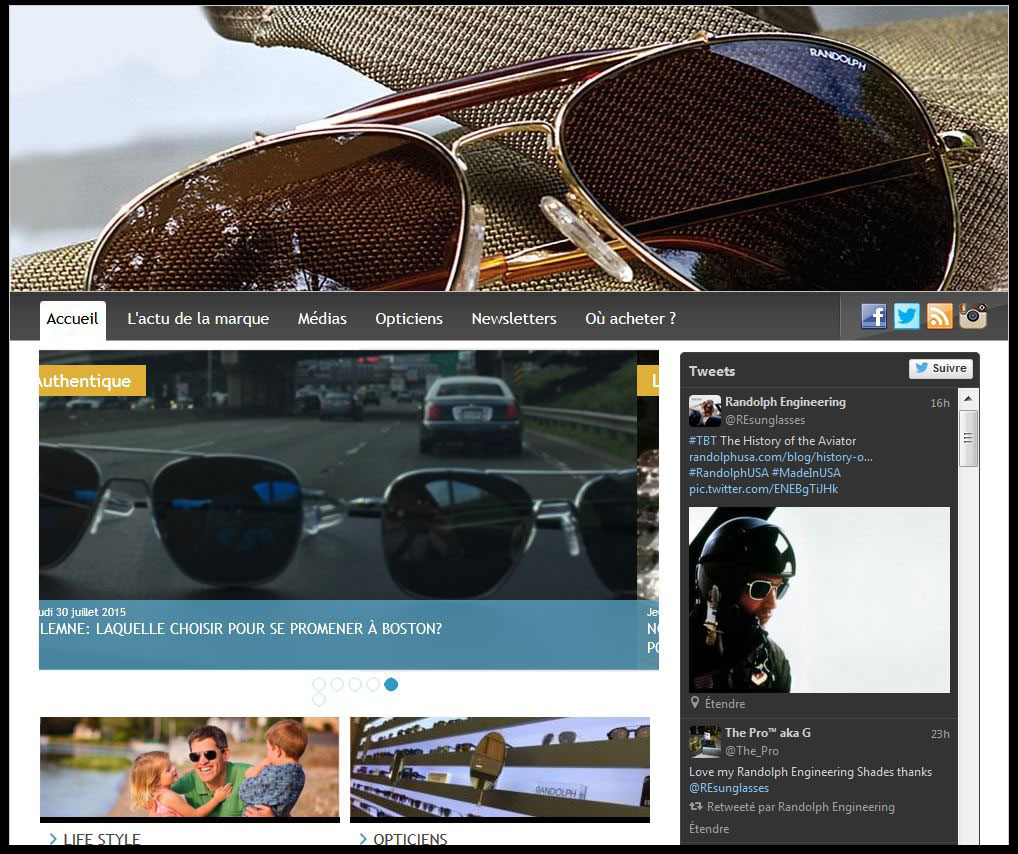Viewport: 1018px width, 854px height.
Task: Open the Boston dilemma article headline
Action: (240, 629)
